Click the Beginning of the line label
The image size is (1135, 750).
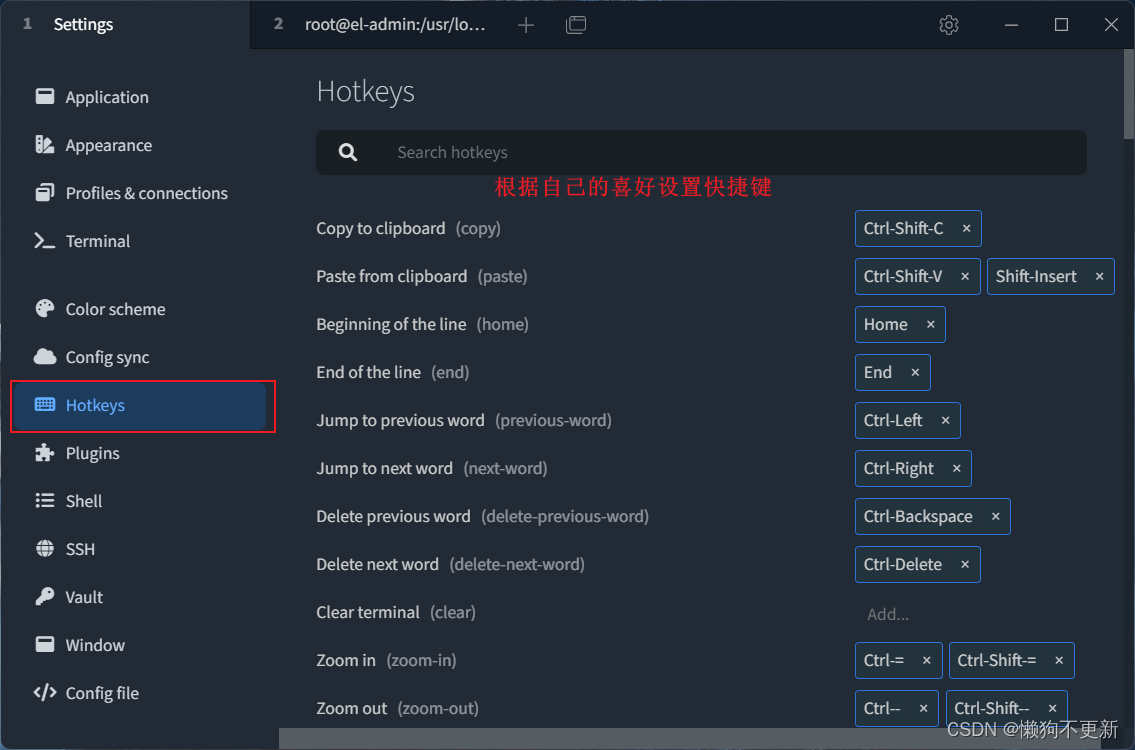tap(391, 324)
